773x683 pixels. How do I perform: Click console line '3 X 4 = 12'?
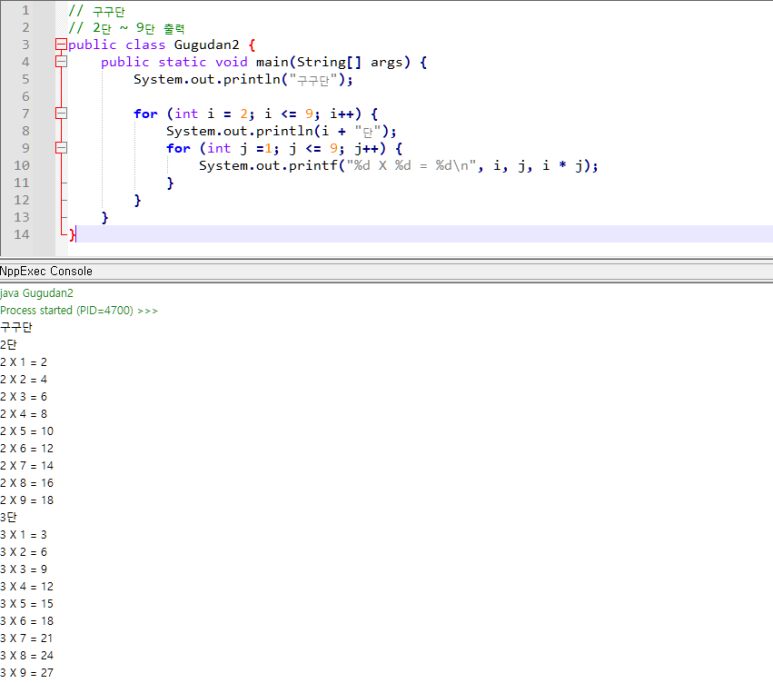coord(27,587)
